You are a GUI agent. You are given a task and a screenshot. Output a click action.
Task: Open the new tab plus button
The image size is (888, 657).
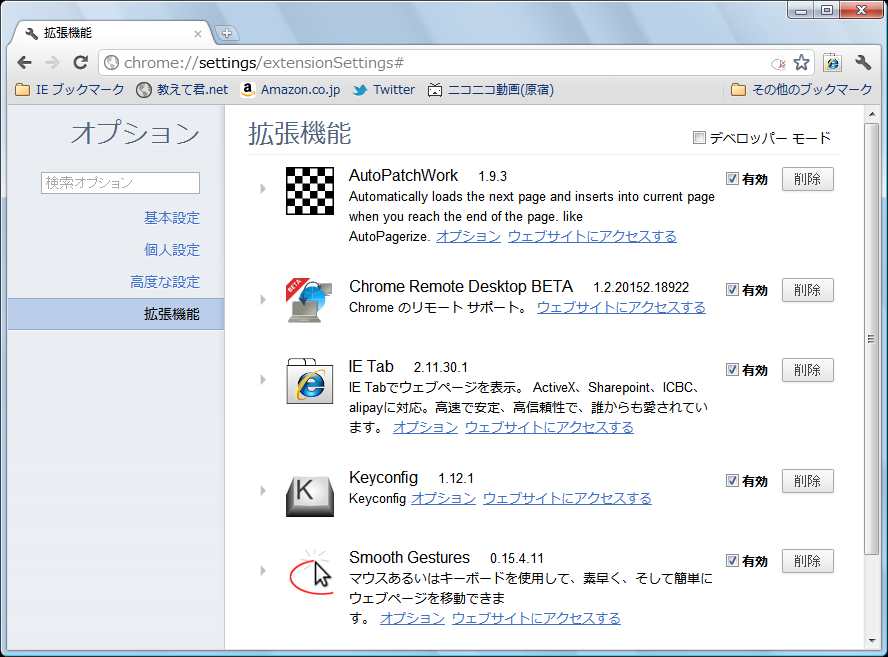tap(227, 33)
